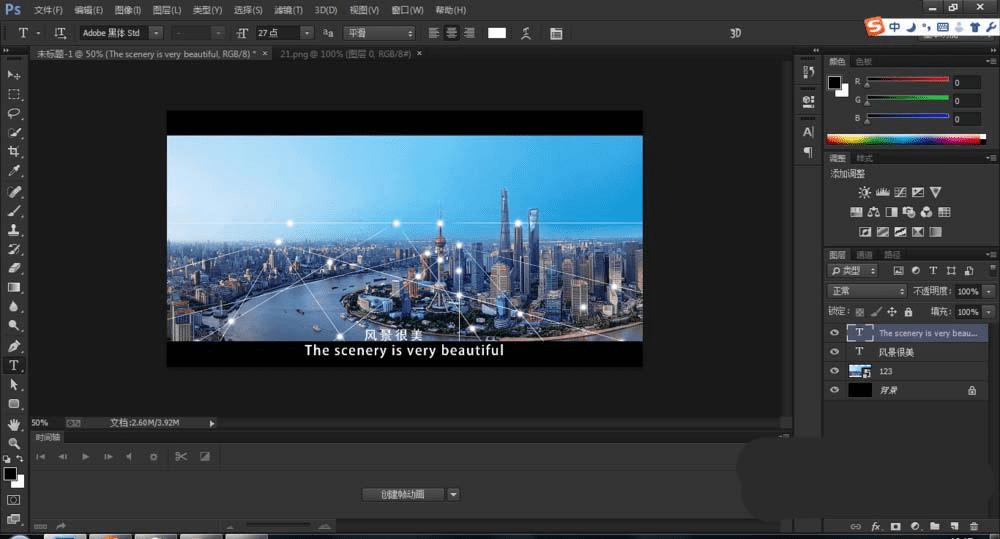1000x539 pixels.
Task: Select the Crop tool
Action: (x=14, y=152)
